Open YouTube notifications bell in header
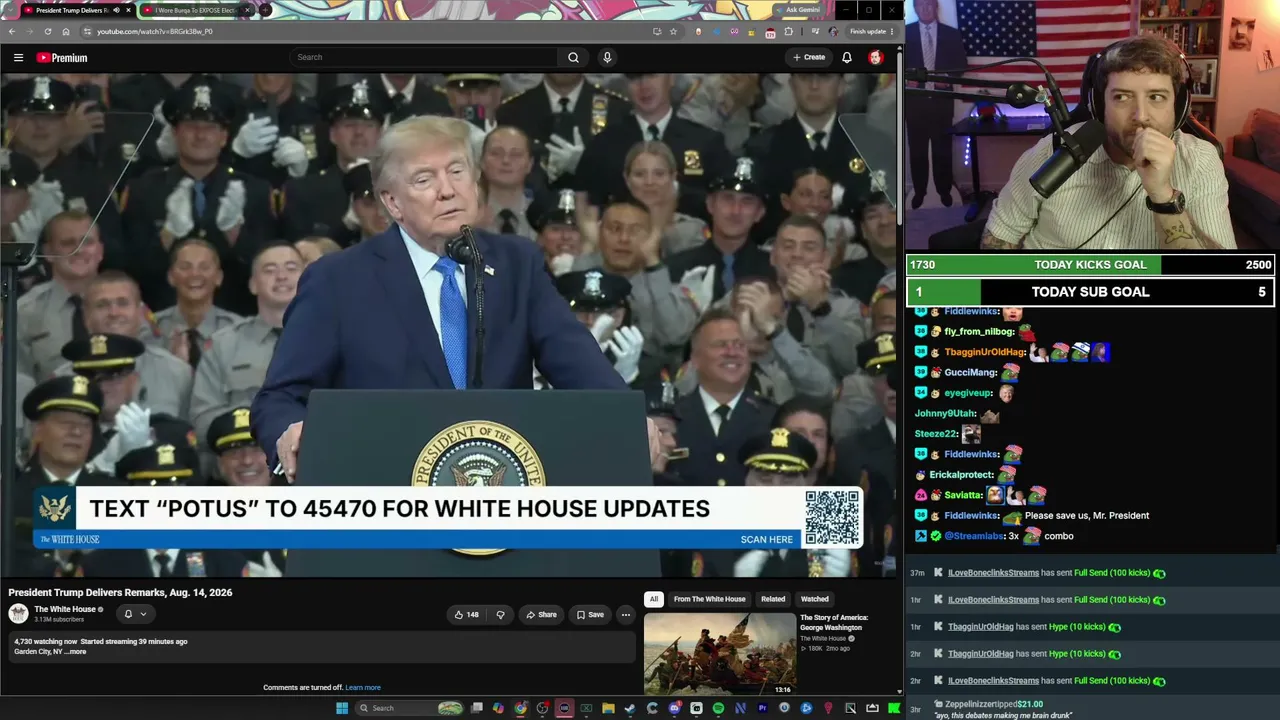 pyautogui.click(x=846, y=57)
